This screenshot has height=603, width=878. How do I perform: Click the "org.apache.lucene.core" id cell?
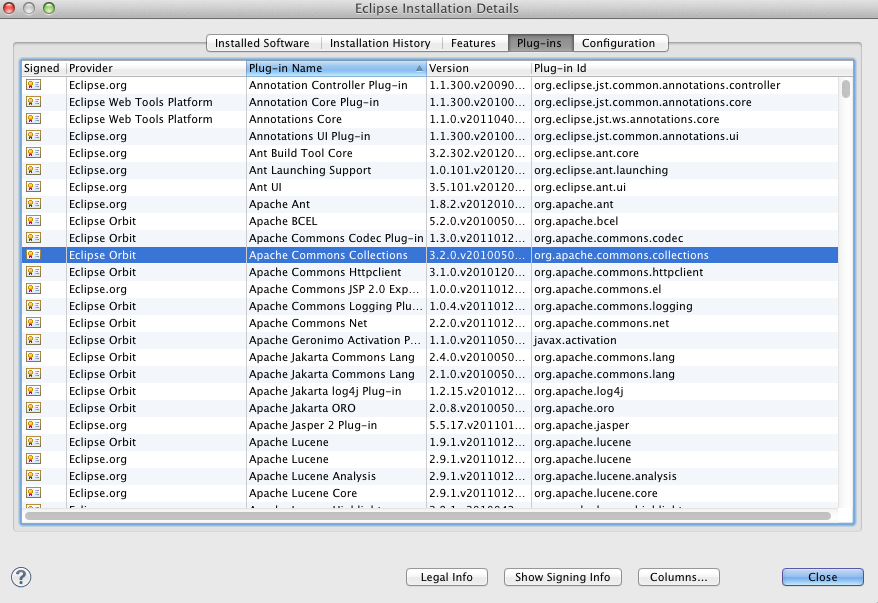coord(595,493)
